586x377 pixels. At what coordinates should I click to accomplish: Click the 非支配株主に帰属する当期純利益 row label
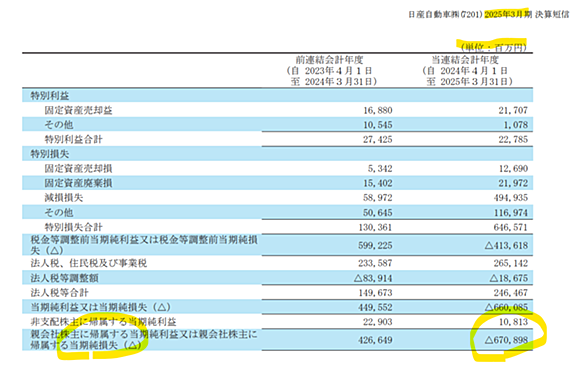point(103,322)
